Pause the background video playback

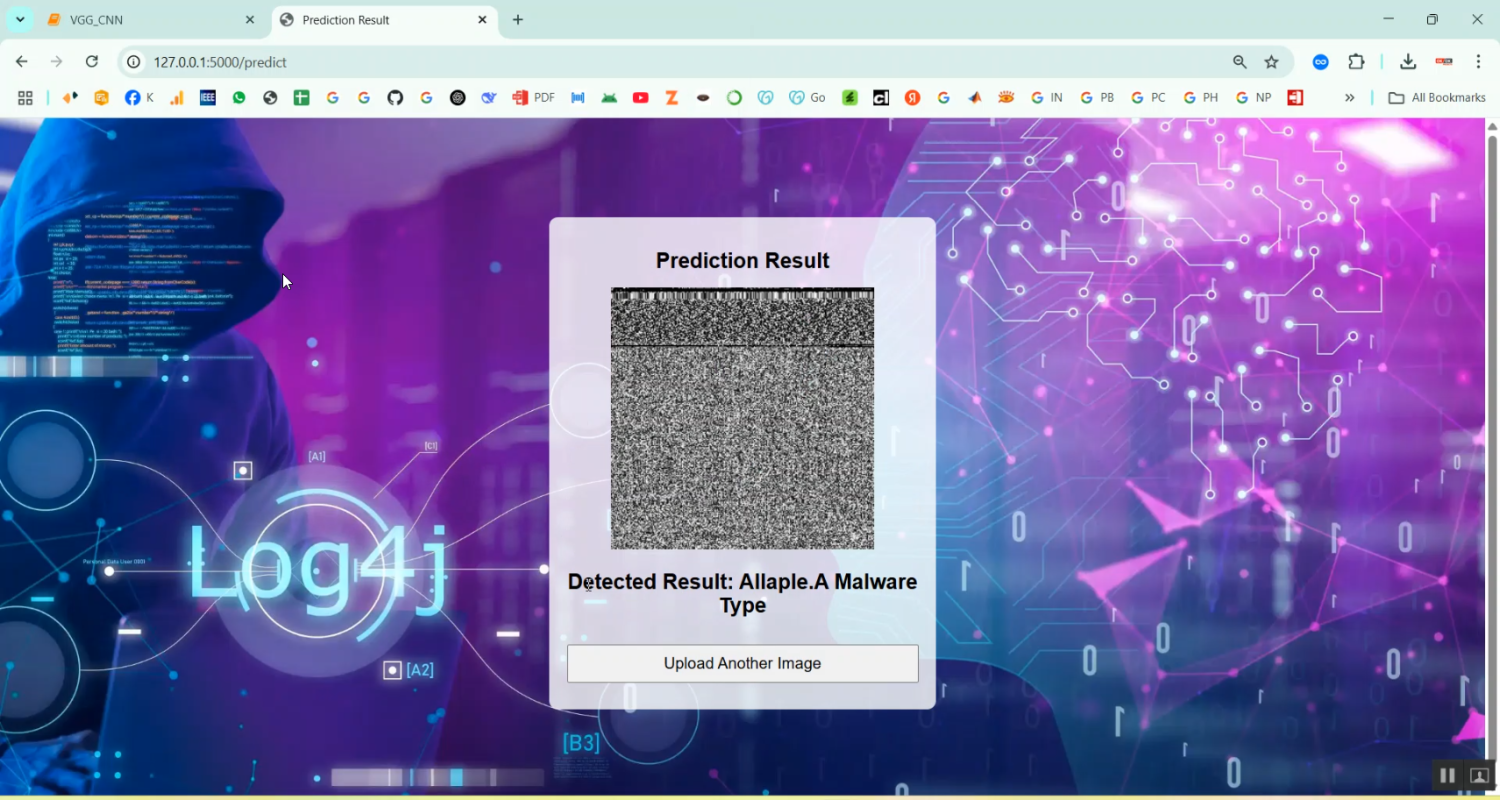[1447, 775]
